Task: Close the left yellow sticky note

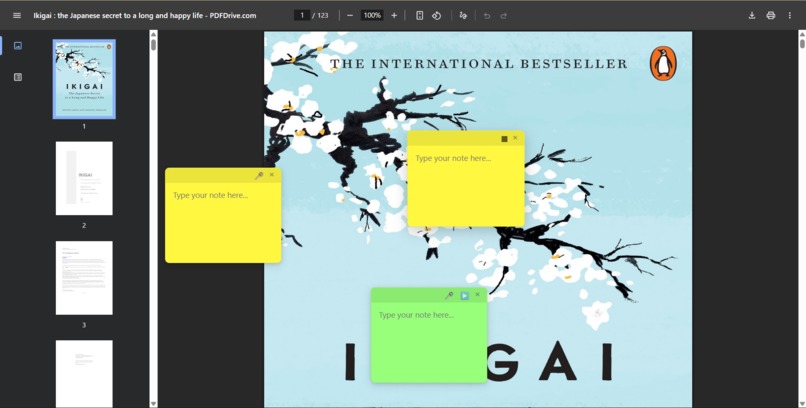Action: tap(272, 175)
